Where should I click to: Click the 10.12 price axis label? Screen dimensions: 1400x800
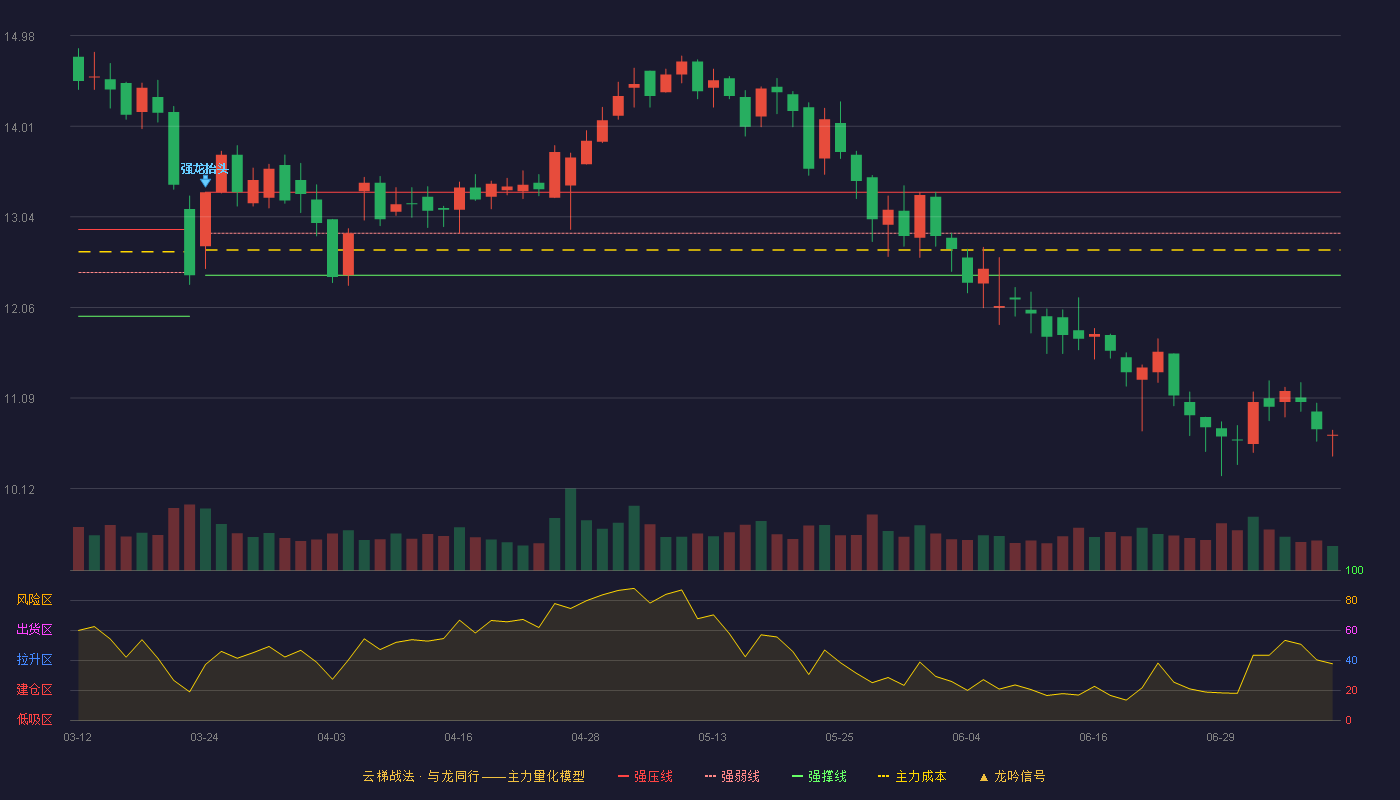click(x=19, y=489)
